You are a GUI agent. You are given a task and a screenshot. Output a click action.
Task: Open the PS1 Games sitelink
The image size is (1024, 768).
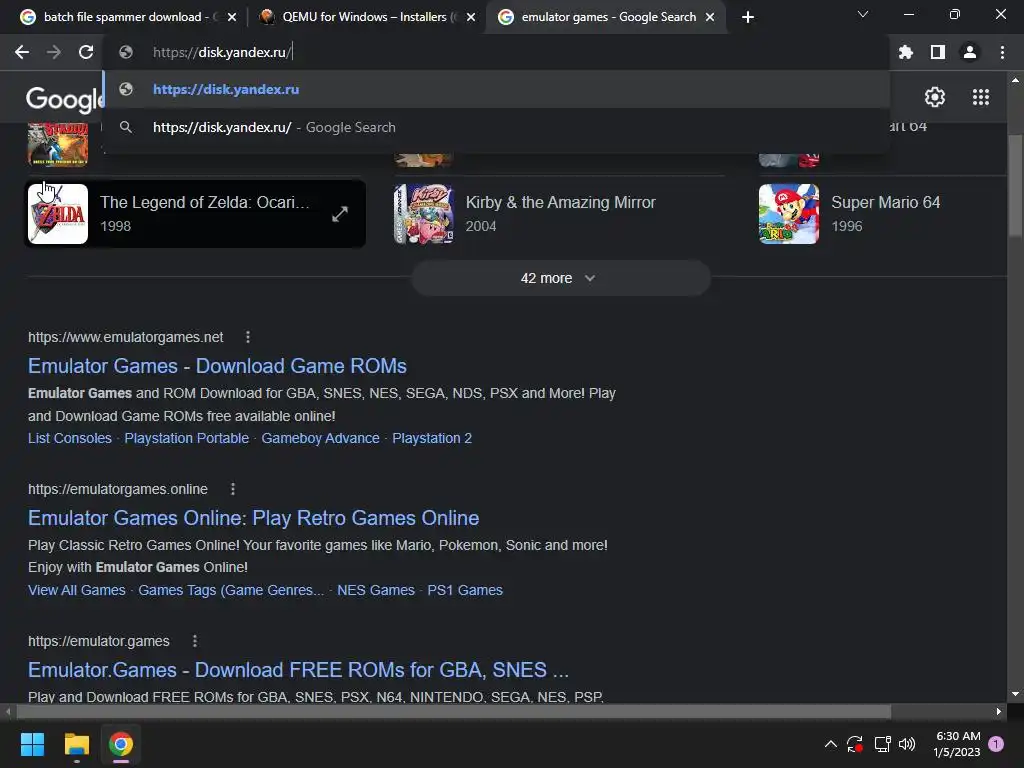pyautogui.click(x=465, y=590)
